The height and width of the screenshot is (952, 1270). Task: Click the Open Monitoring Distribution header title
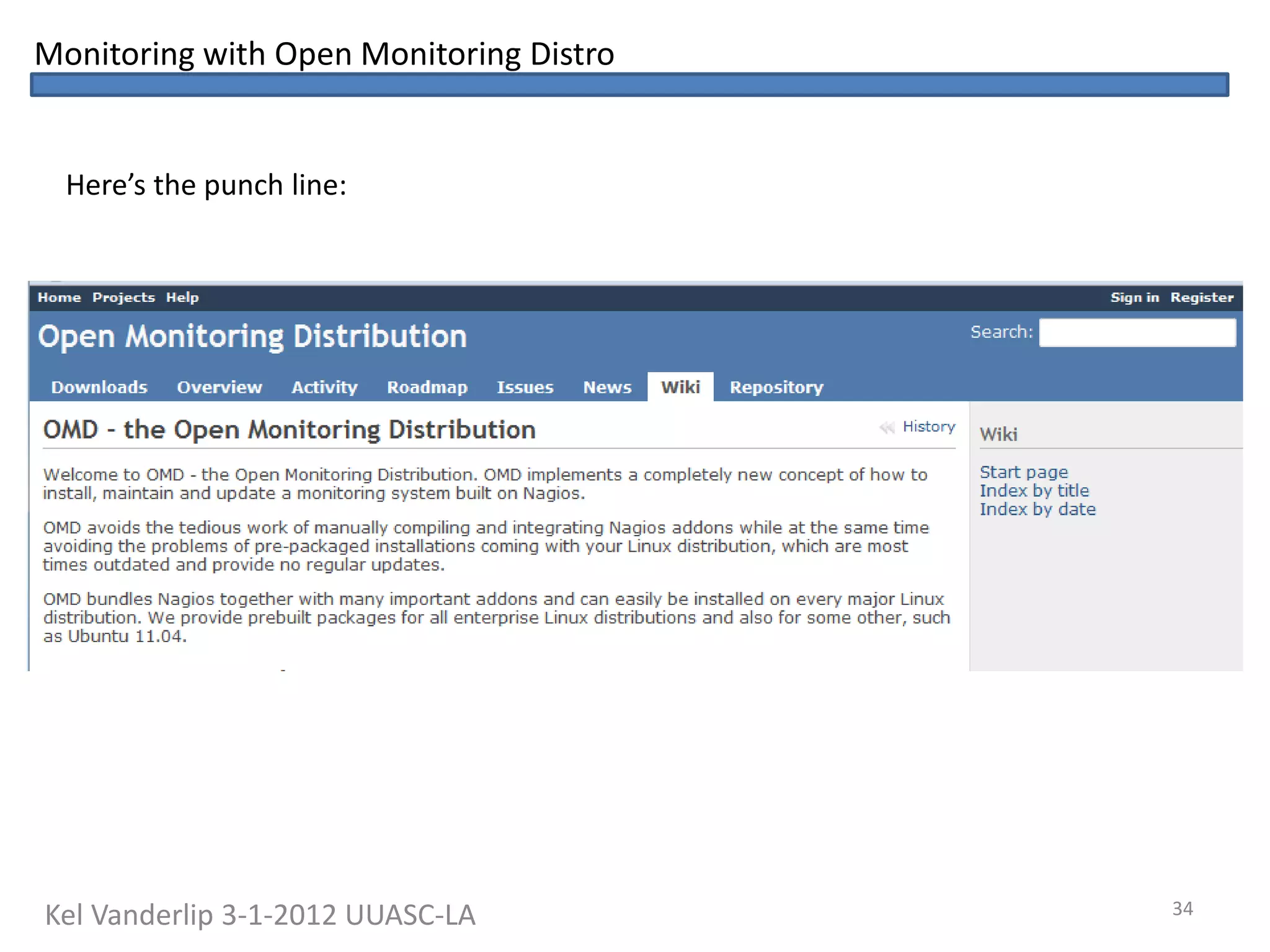[x=252, y=337]
